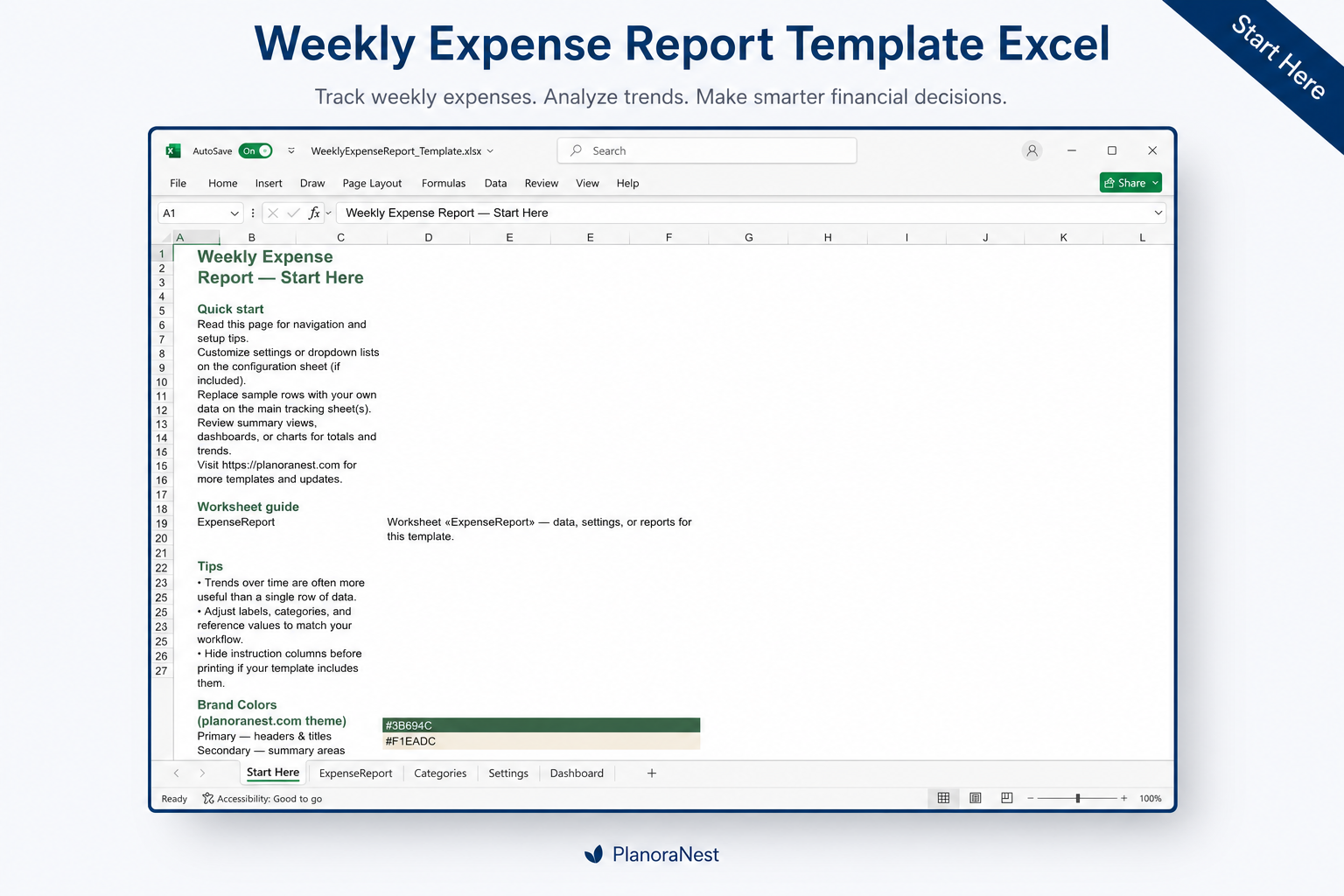Click the 100% zoom level
The height and width of the screenshot is (896, 1344).
point(1151,799)
